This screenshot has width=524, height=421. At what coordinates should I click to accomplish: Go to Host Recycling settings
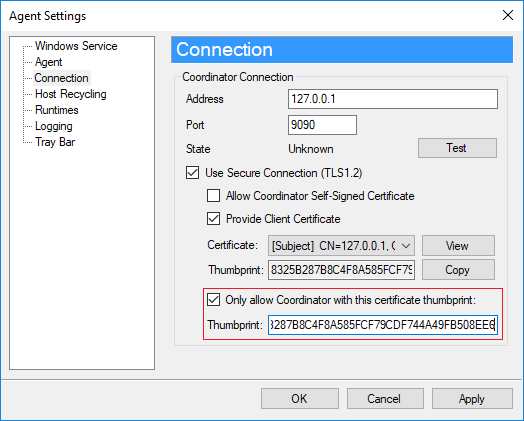tap(71, 94)
